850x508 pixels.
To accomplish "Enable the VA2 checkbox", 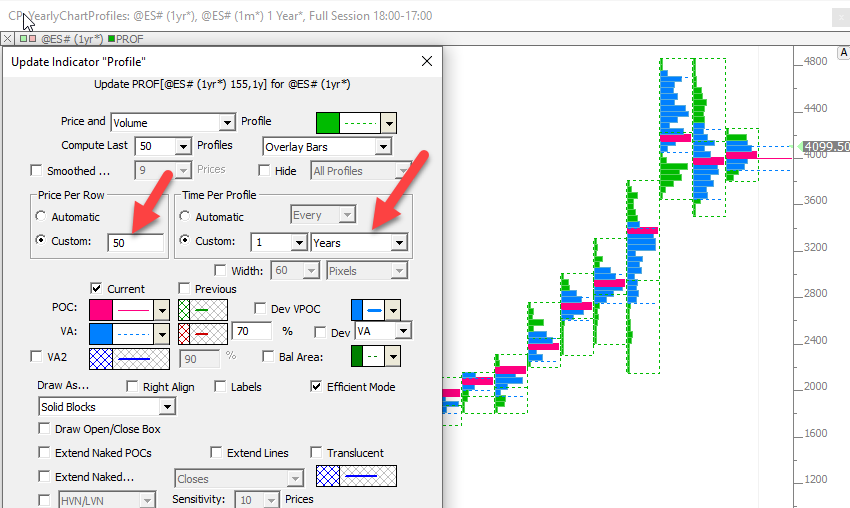I will click(36, 356).
